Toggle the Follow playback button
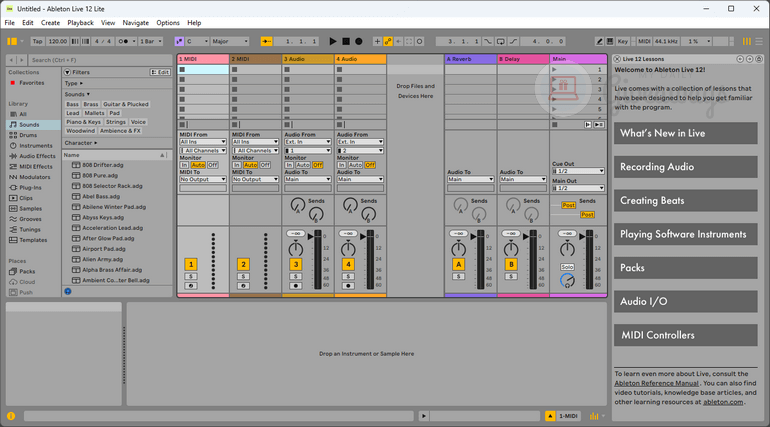 [x=267, y=41]
